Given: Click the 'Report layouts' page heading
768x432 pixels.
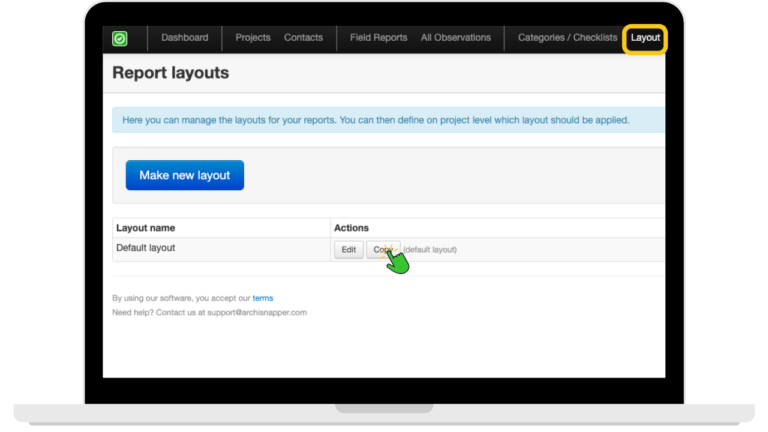Looking at the screenshot, I should point(170,72).
